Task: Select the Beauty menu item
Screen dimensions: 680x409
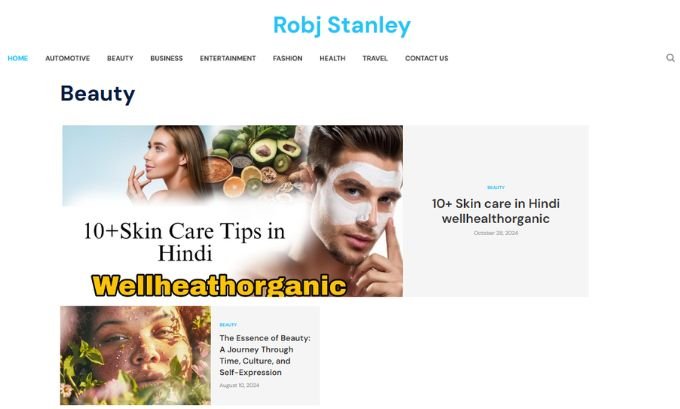Action: 120,58
